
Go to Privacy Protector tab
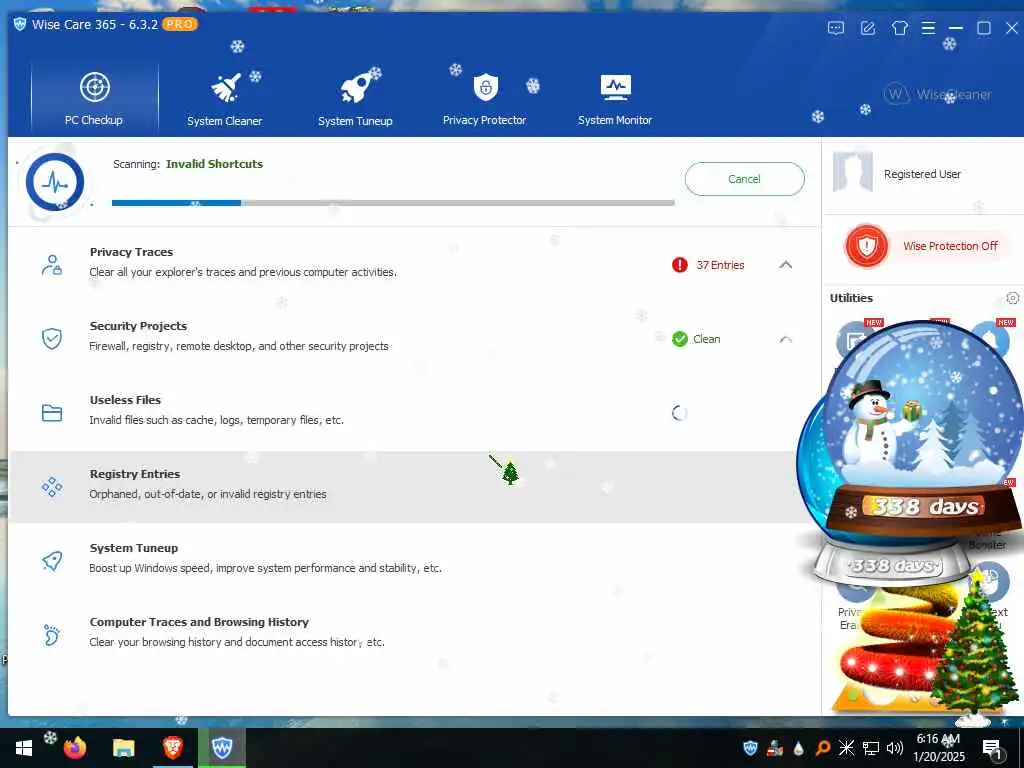(485, 98)
